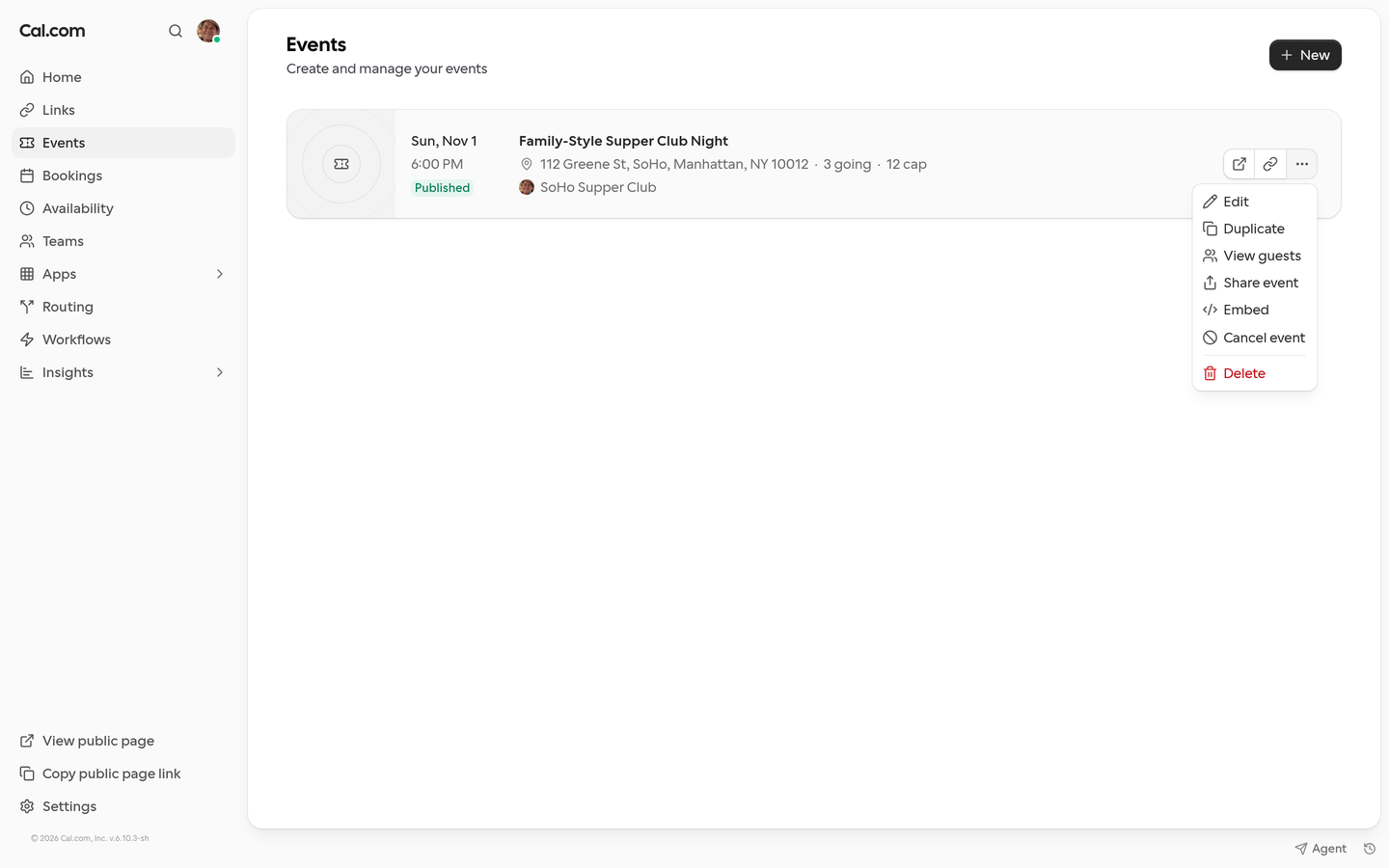Click the 12 cap capacity text
This screenshot has width=1389, height=868.
coord(907,164)
